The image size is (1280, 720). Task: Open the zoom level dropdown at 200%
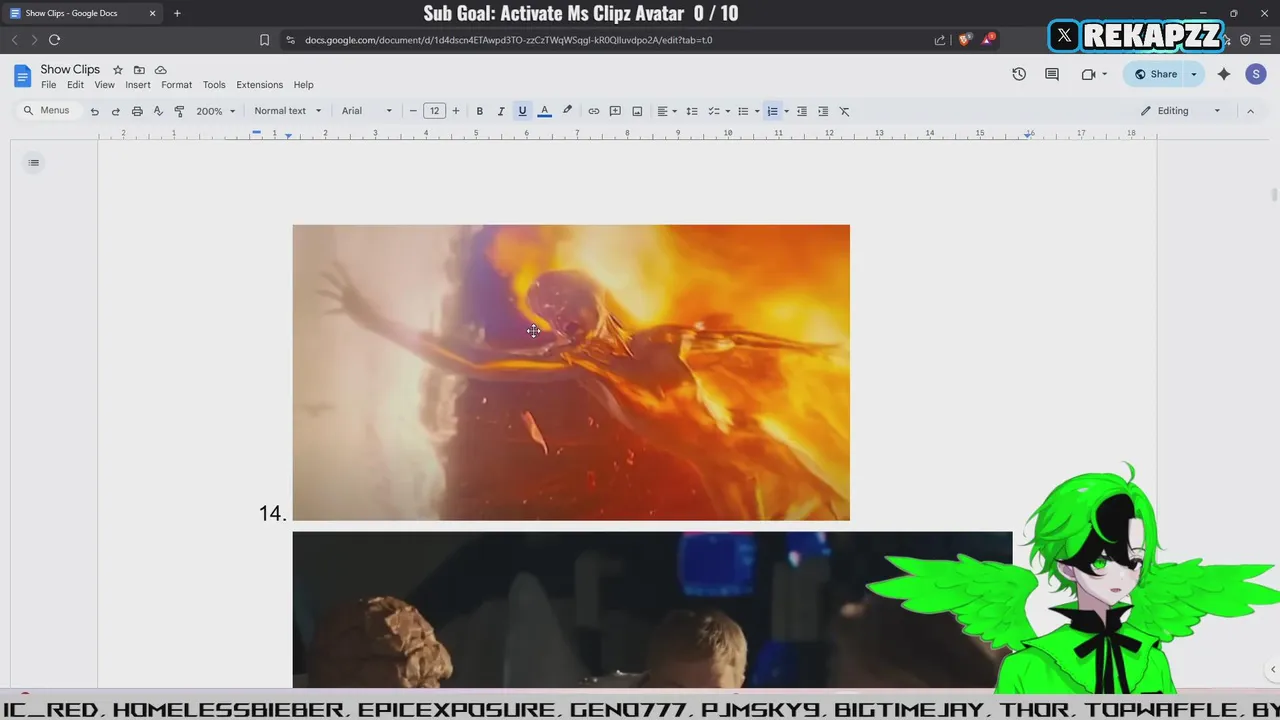coord(216,111)
